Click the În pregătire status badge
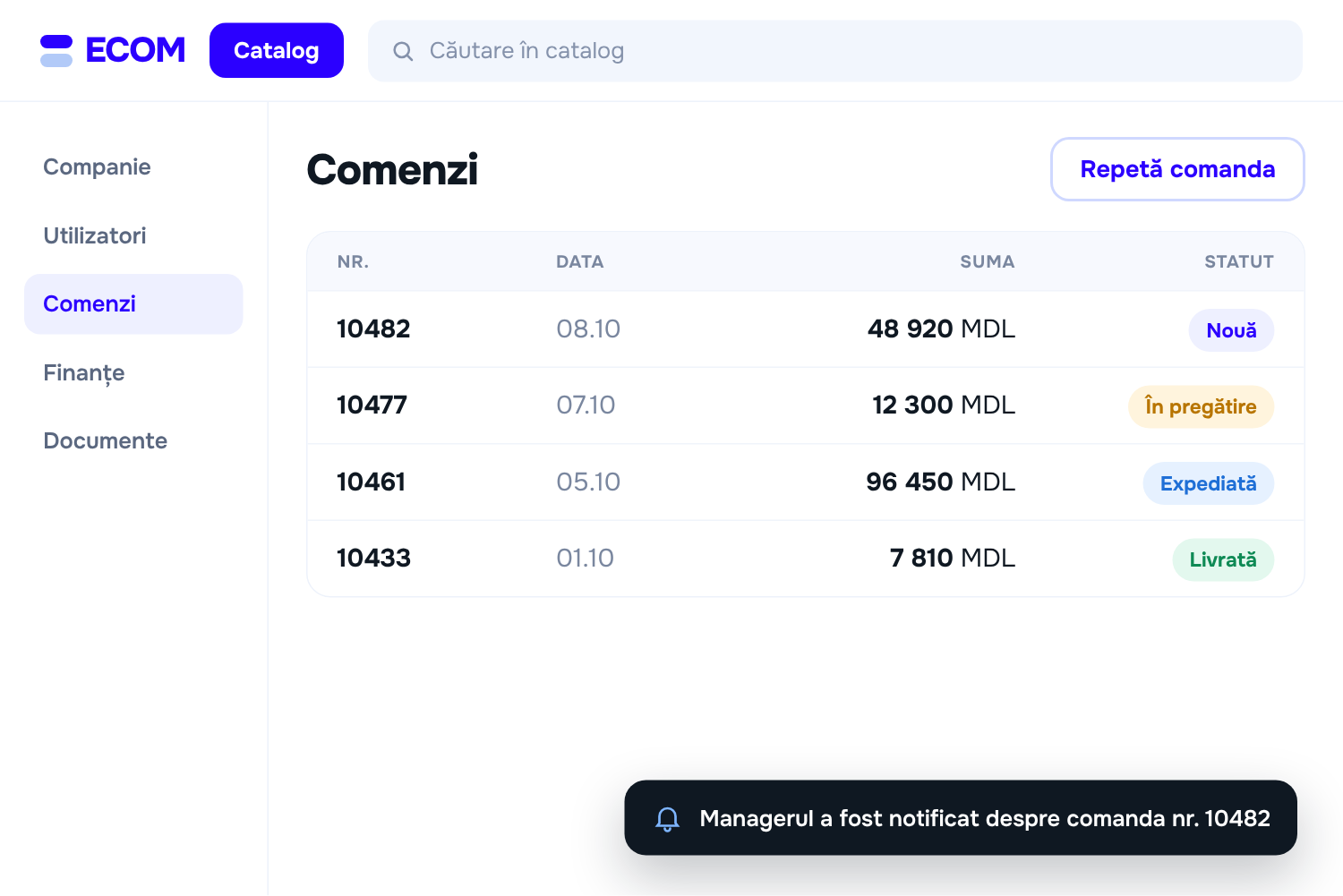 (x=1201, y=407)
